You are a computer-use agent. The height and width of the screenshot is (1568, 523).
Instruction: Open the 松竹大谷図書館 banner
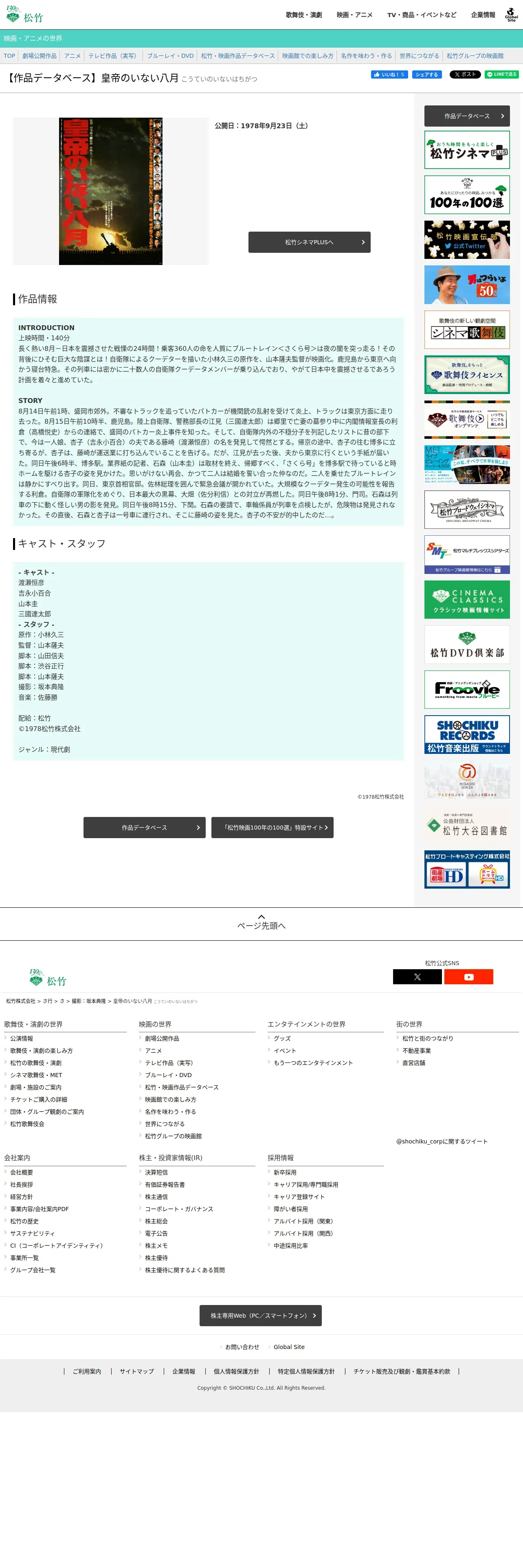click(x=467, y=825)
